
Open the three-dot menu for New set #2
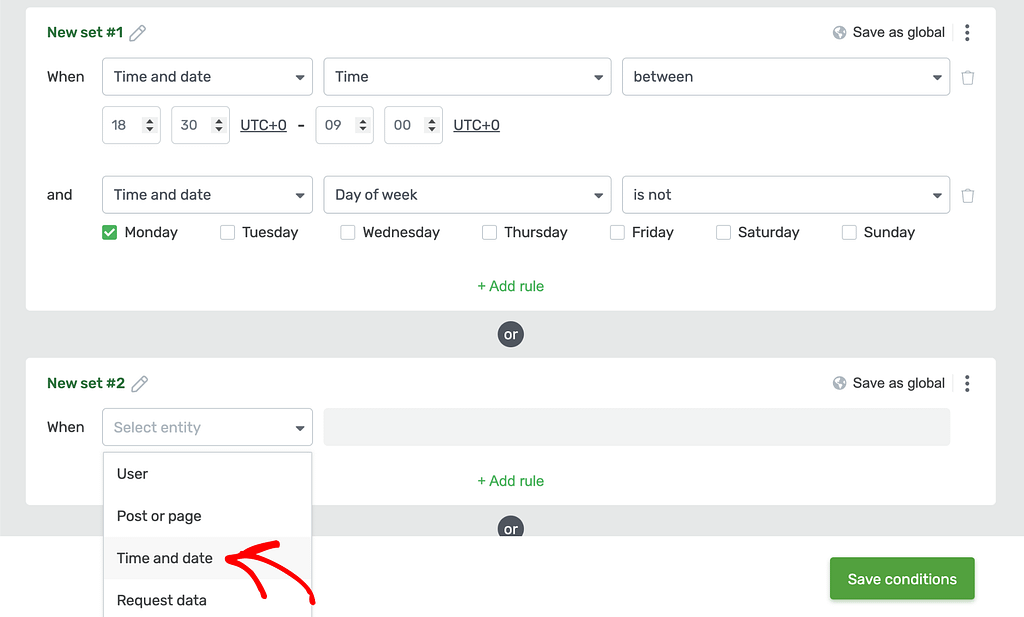click(x=967, y=383)
